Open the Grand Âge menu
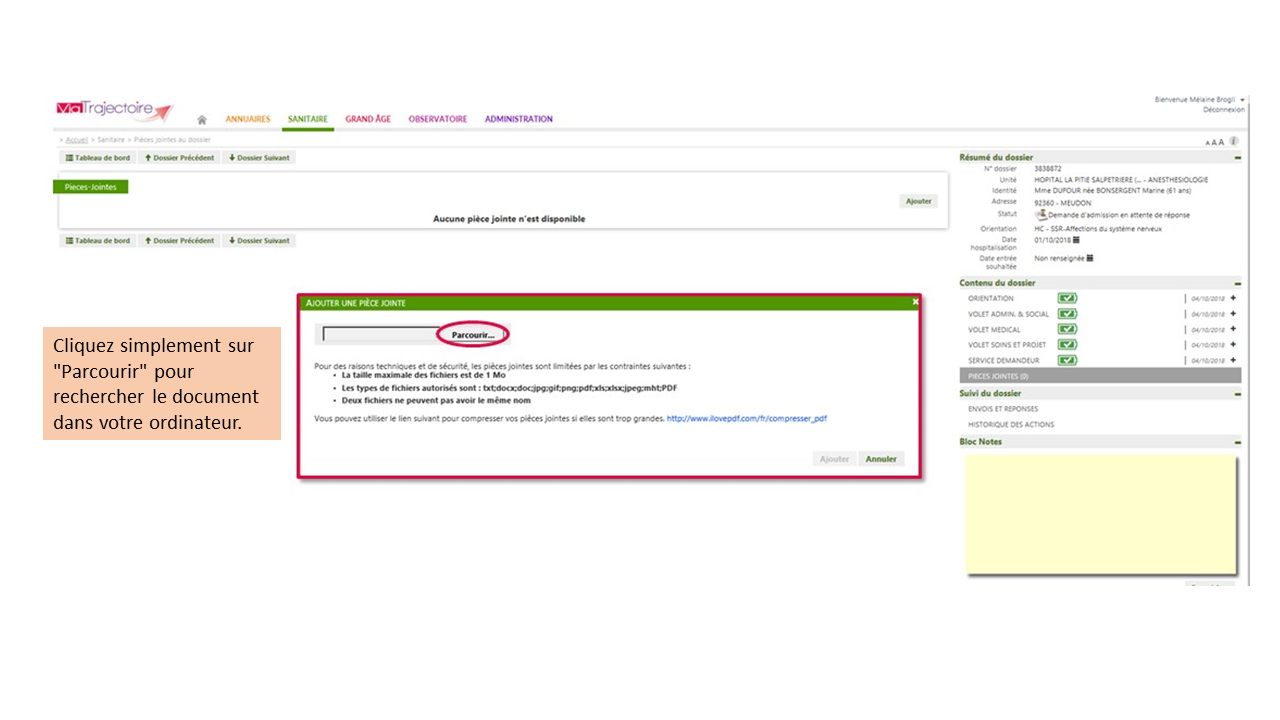 [x=368, y=119]
